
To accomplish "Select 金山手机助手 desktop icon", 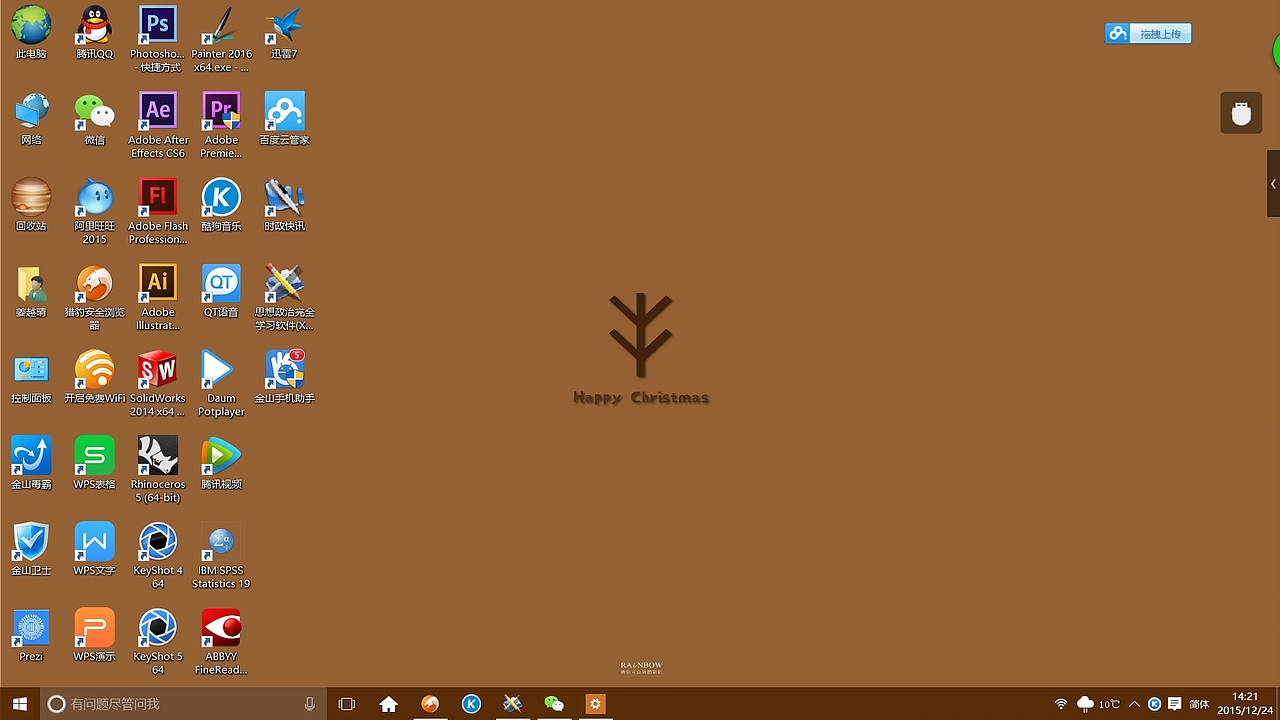I will tap(284, 376).
